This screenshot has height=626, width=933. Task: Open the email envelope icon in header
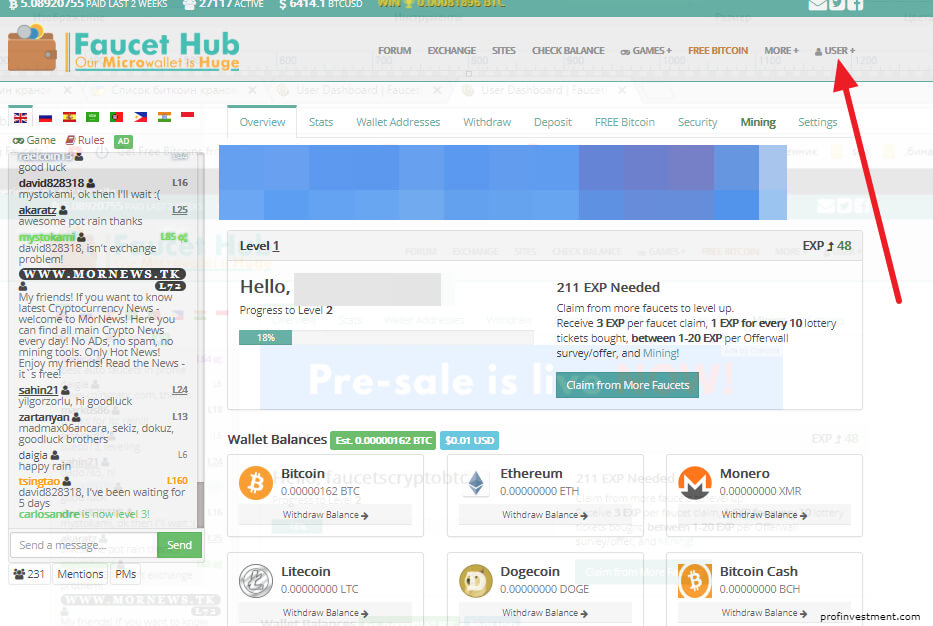(817, 5)
